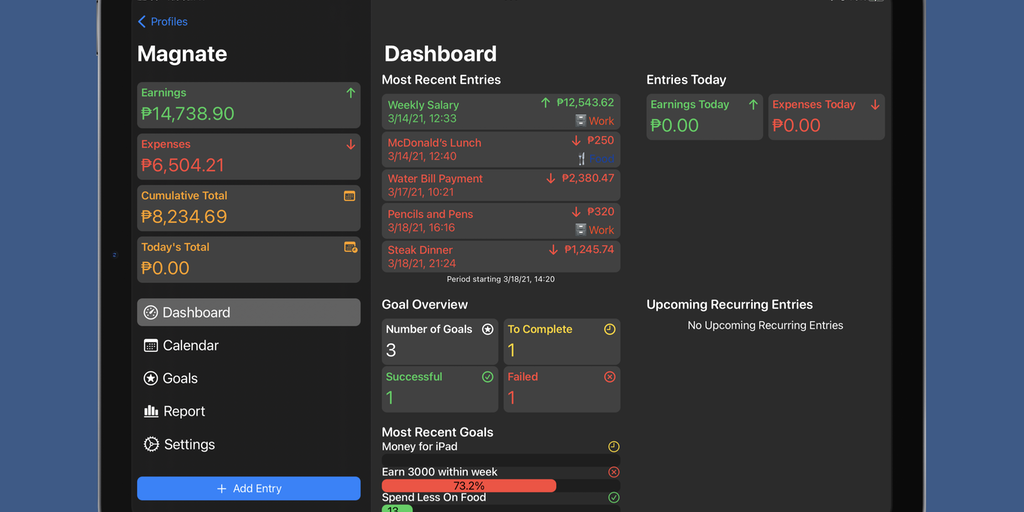Select Dashboard in the sidebar
Image resolution: width=1024 pixels, height=512 pixels.
pos(248,312)
